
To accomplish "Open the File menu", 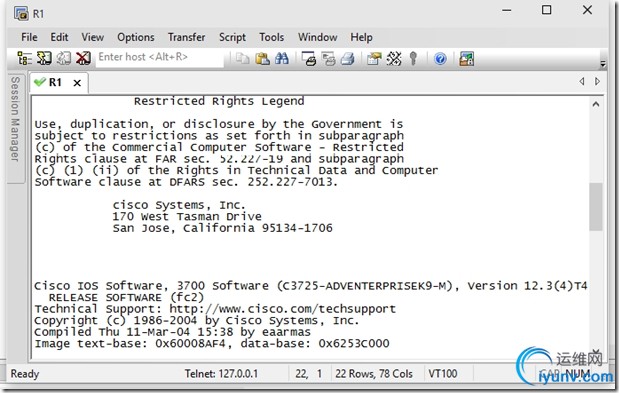I will (29, 37).
